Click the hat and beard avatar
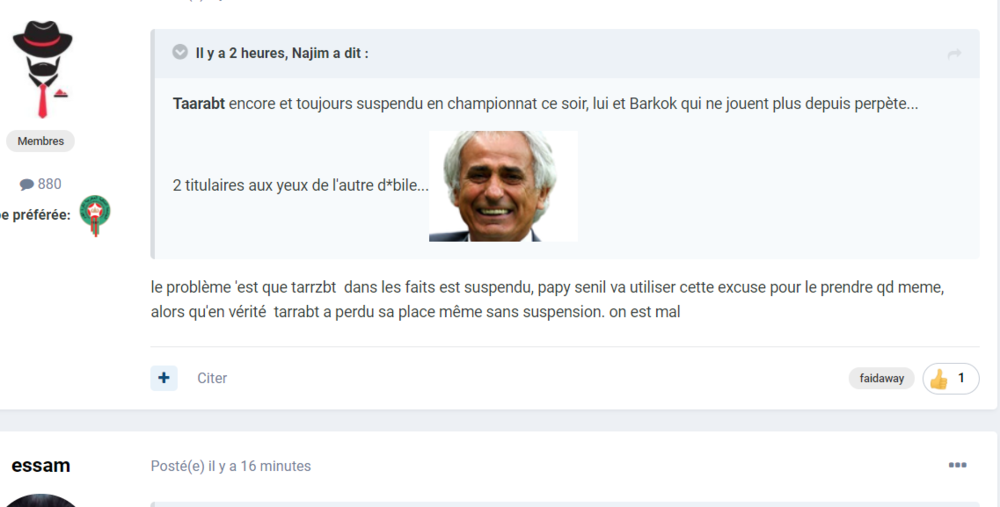Image resolution: width=1000 pixels, height=507 pixels. [42, 70]
